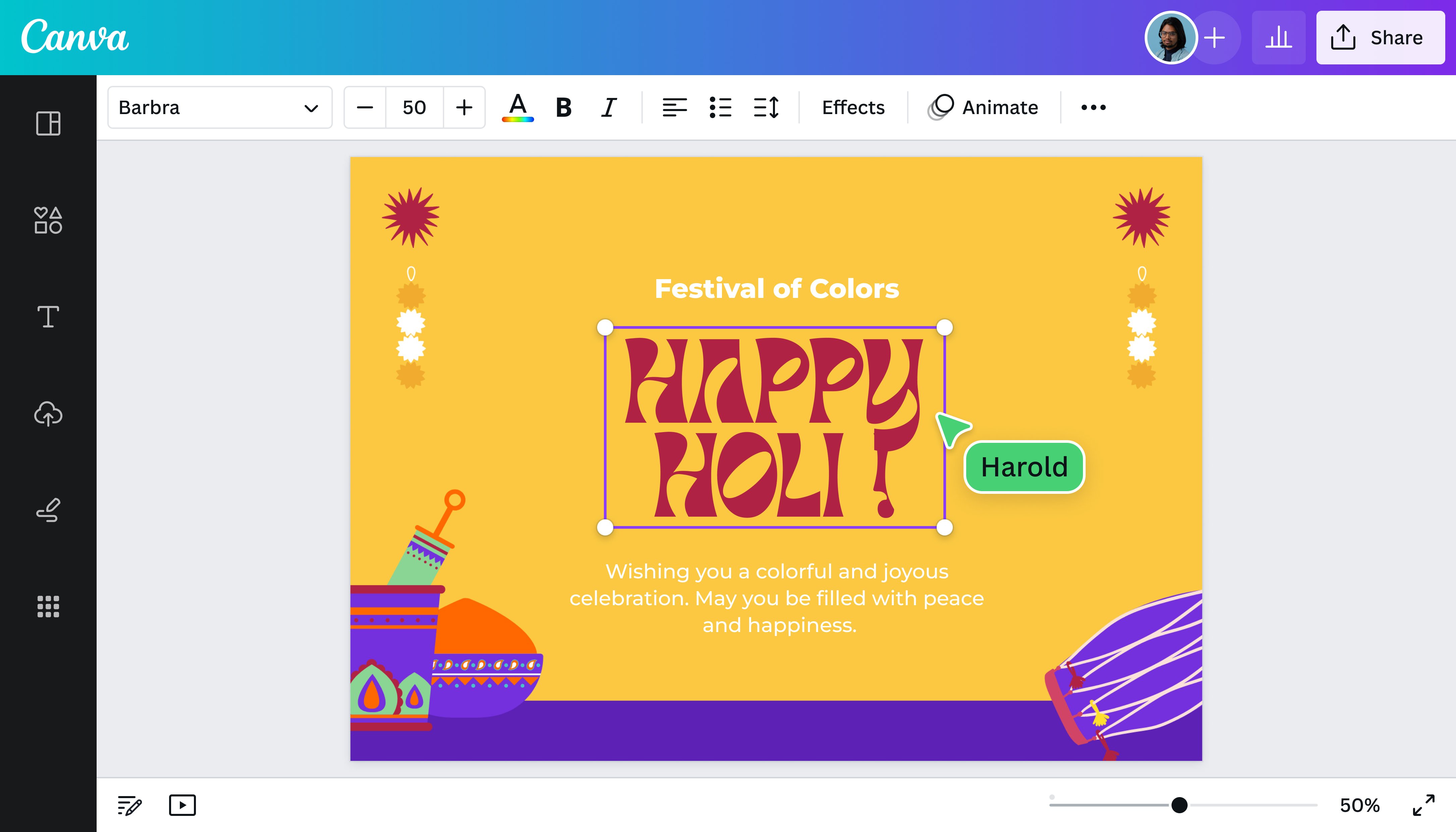Open the text color picker
Viewport: 1456px width, 832px height.
pos(517,107)
